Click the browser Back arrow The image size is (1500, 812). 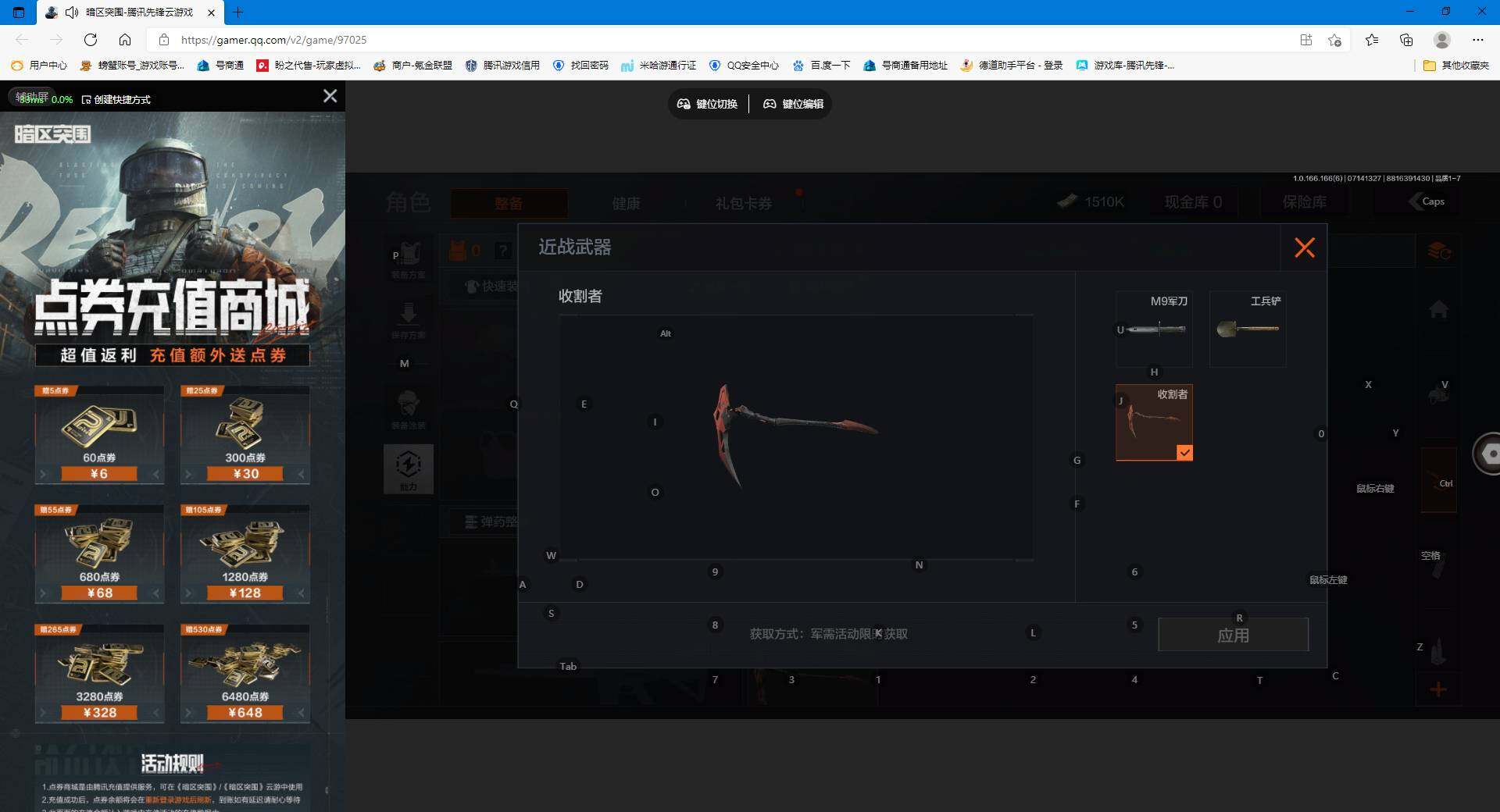pyautogui.click(x=22, y=40)
